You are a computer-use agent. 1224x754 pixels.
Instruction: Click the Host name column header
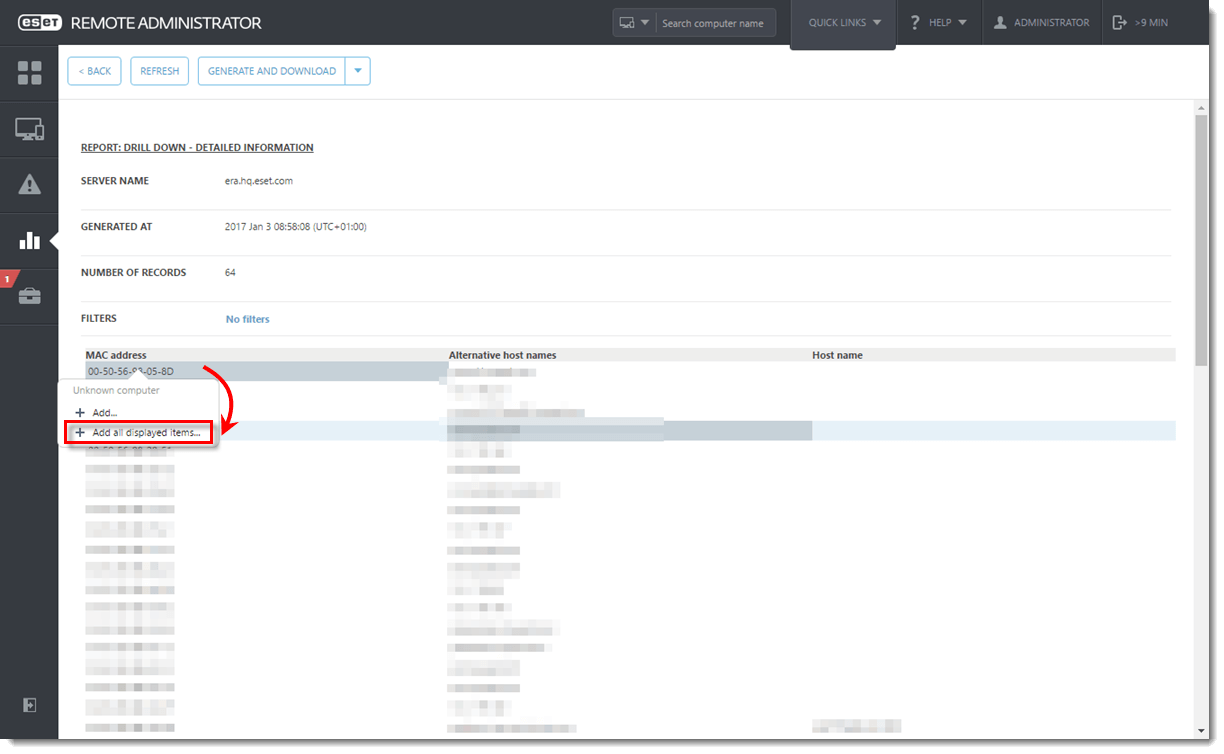pyautogui.click(x=838, y=355)
